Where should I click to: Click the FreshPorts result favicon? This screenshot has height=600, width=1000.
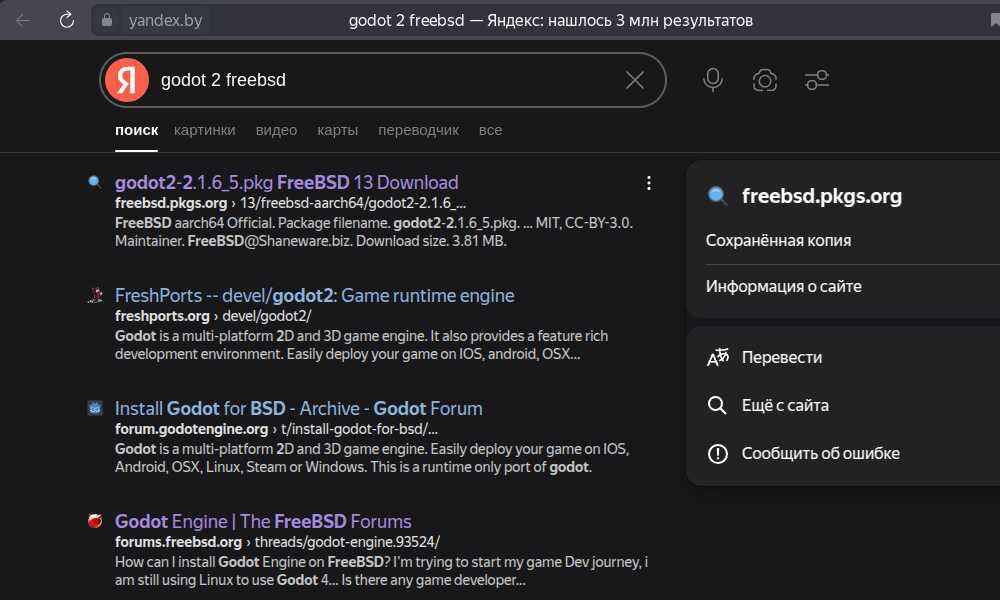tap(94, 295)
